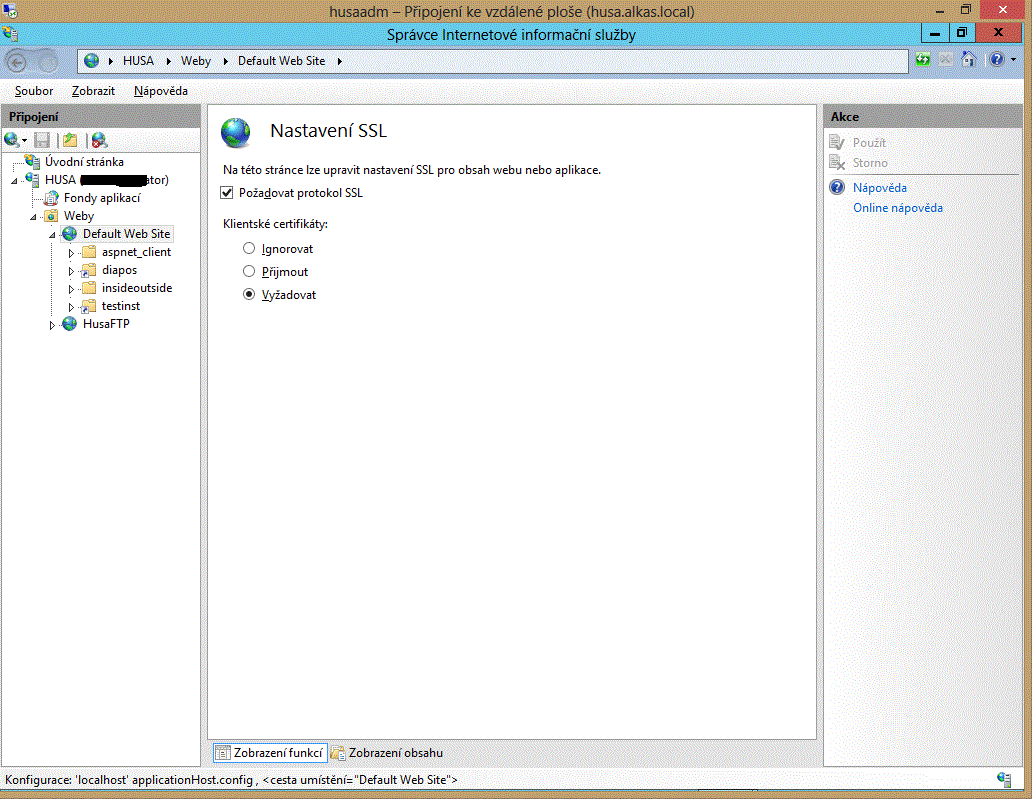
Task: Click the home icon in the top toolbar
Action: pos(968,60)
